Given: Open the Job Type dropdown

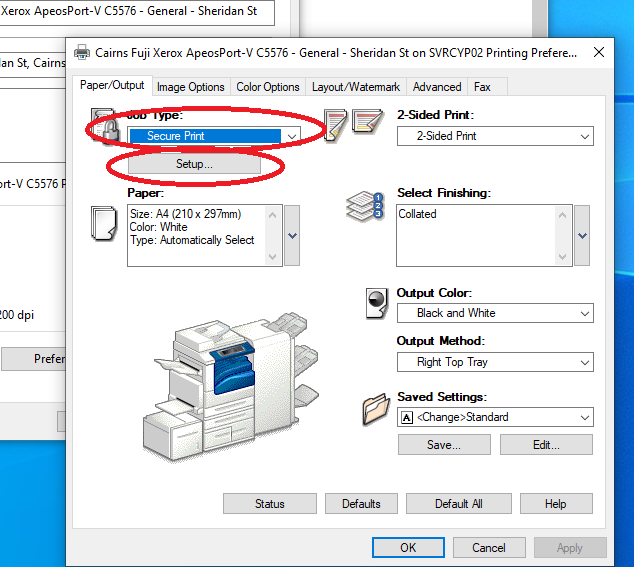Looking at the screenshot, I should [214, 136].
